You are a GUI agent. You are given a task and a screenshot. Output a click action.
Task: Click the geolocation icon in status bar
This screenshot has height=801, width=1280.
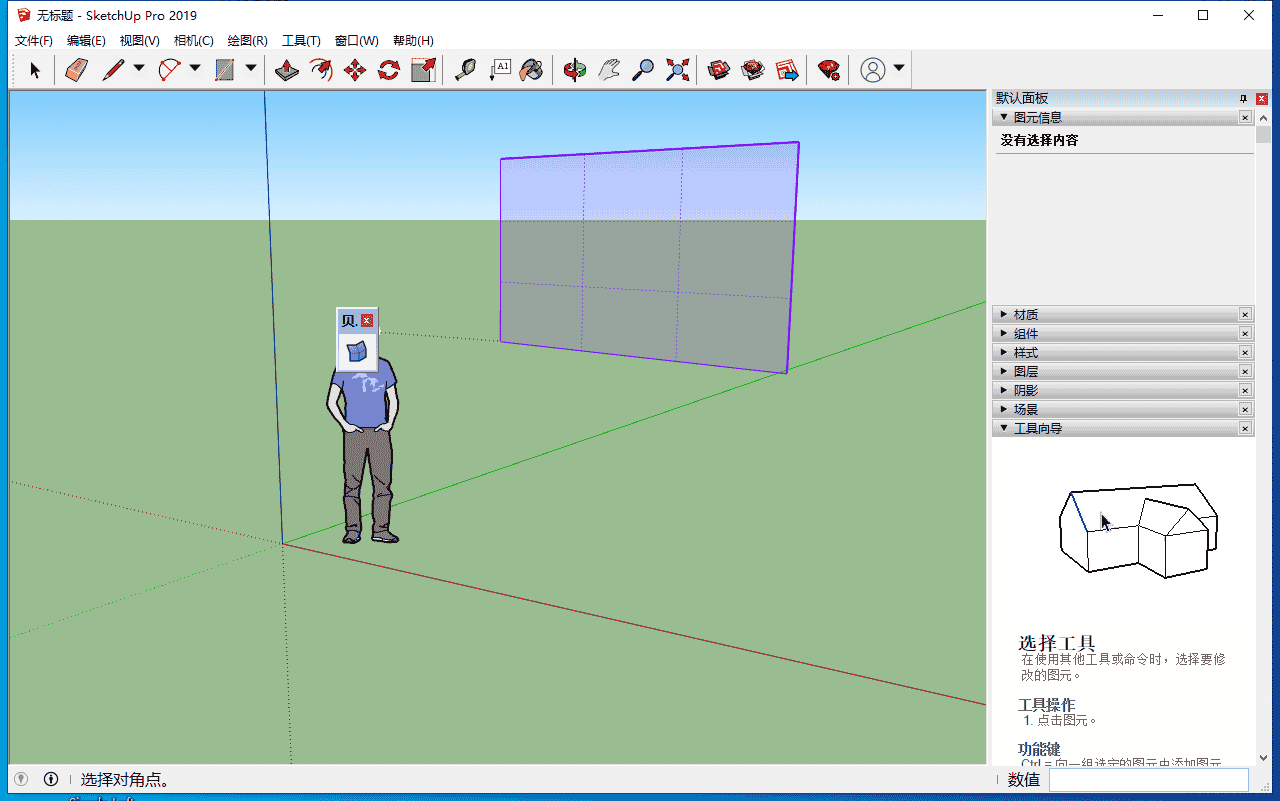coord(21,779)
